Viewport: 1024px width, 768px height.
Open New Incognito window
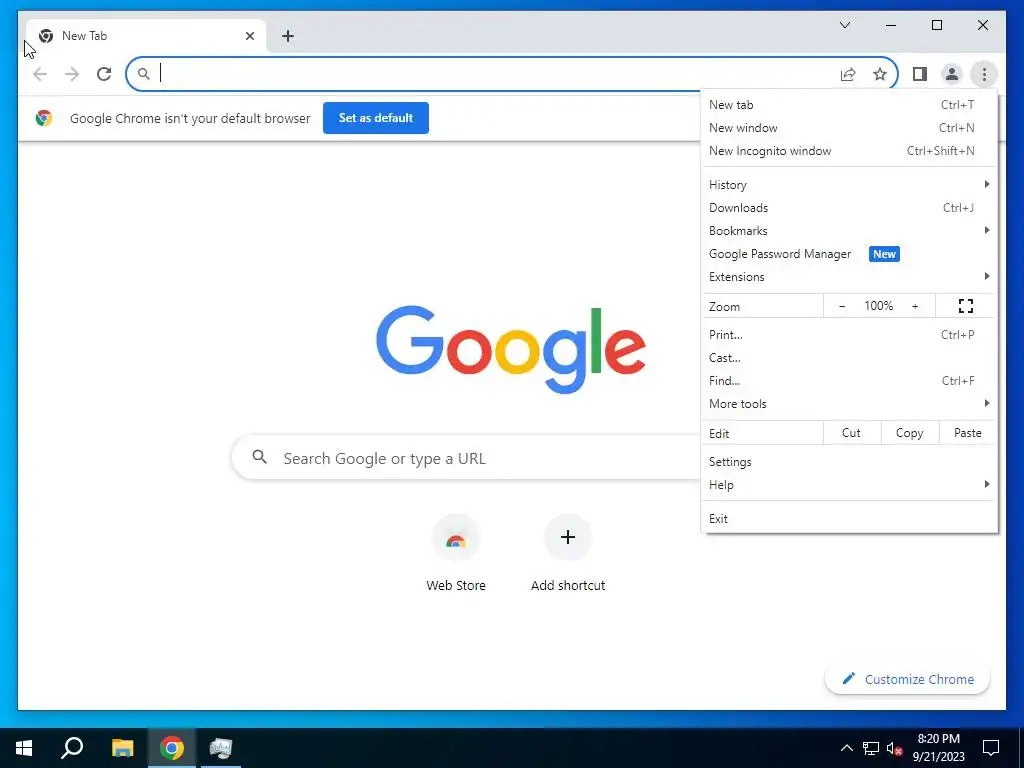coord(849,151)
